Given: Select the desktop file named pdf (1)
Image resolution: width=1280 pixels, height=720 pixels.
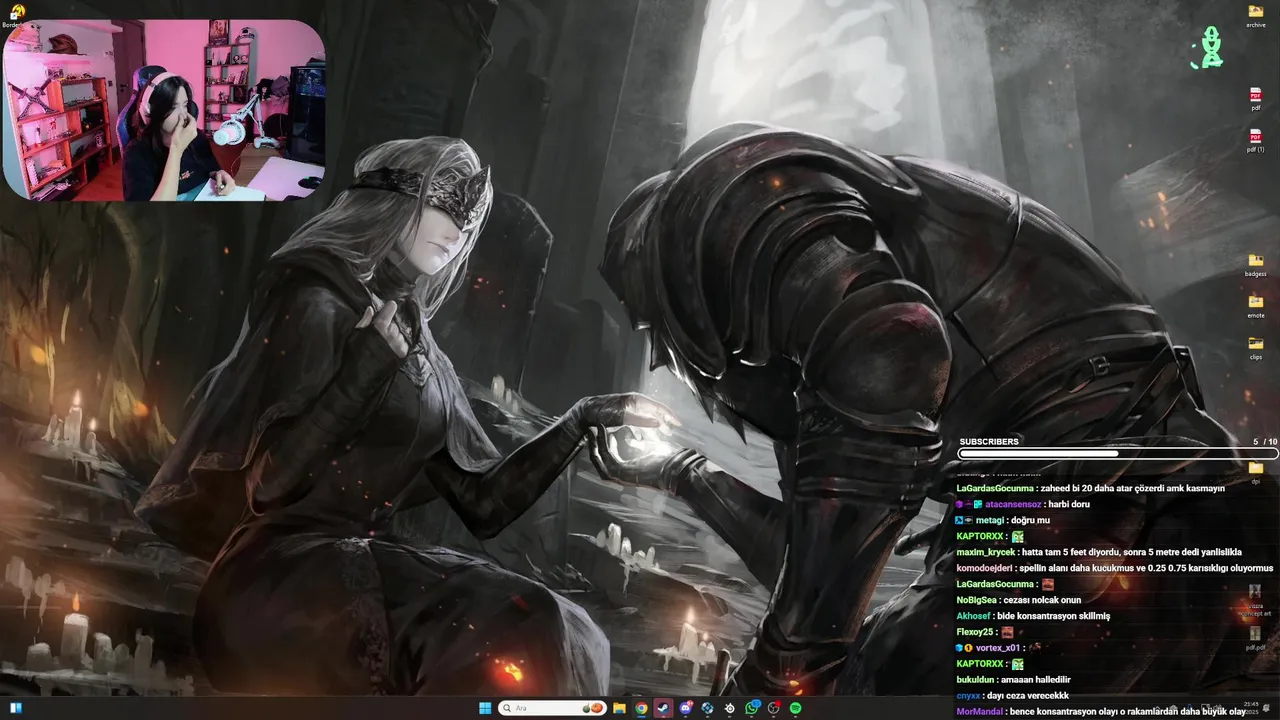Looking at the screenshot, I should pyautogui.click(x=1255, y=141).
